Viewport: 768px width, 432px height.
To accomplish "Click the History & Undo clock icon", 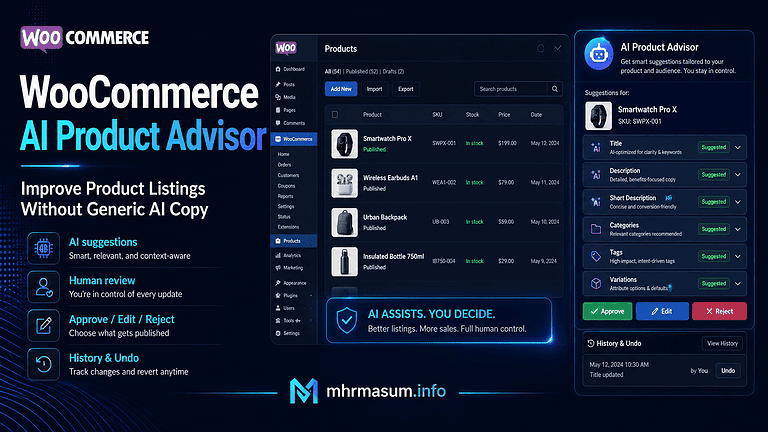I will point(591,343).
